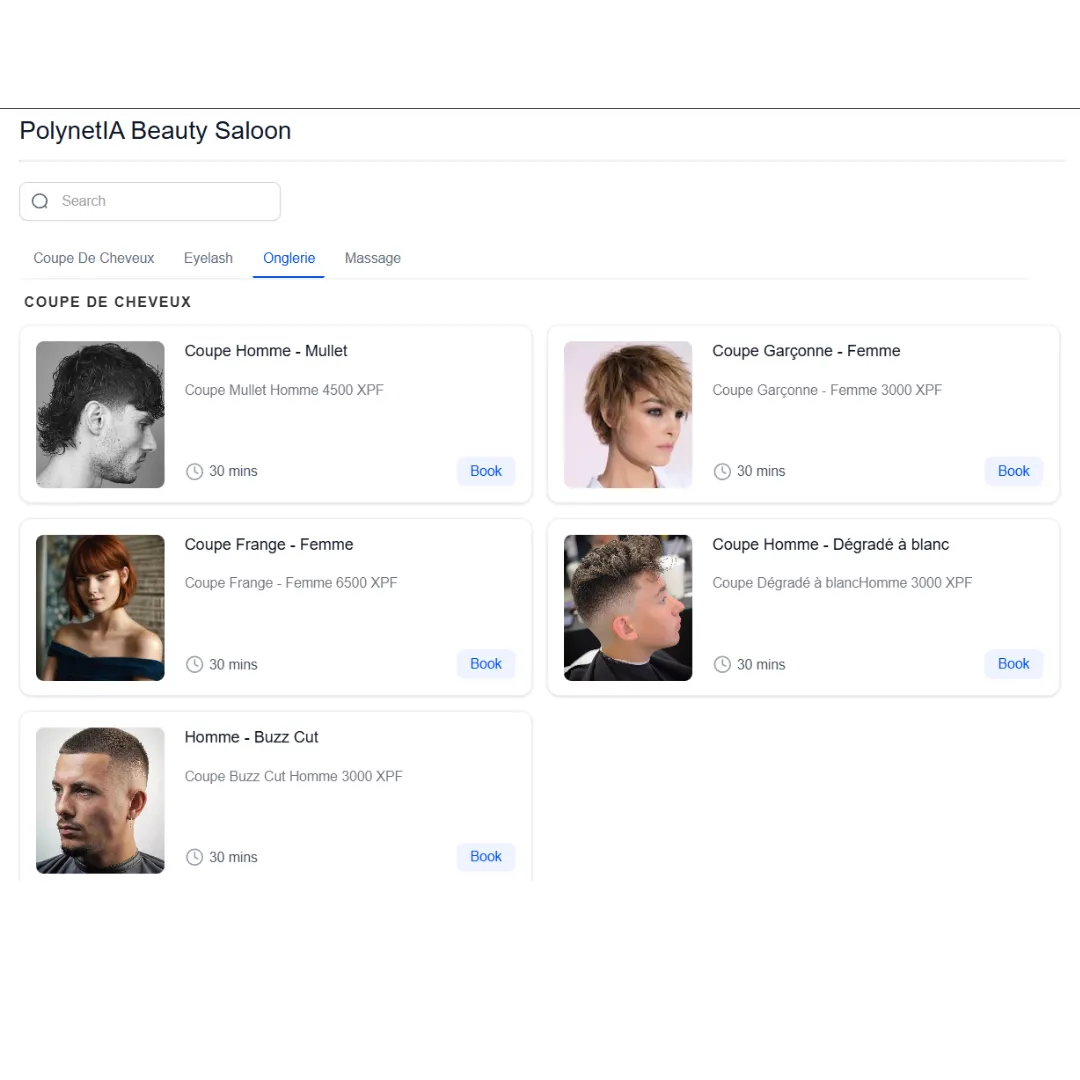Click the clock icon on Homme - Buzz Cut card
The height and width of the screenshot is (1080, 1080).
point(194,858)
